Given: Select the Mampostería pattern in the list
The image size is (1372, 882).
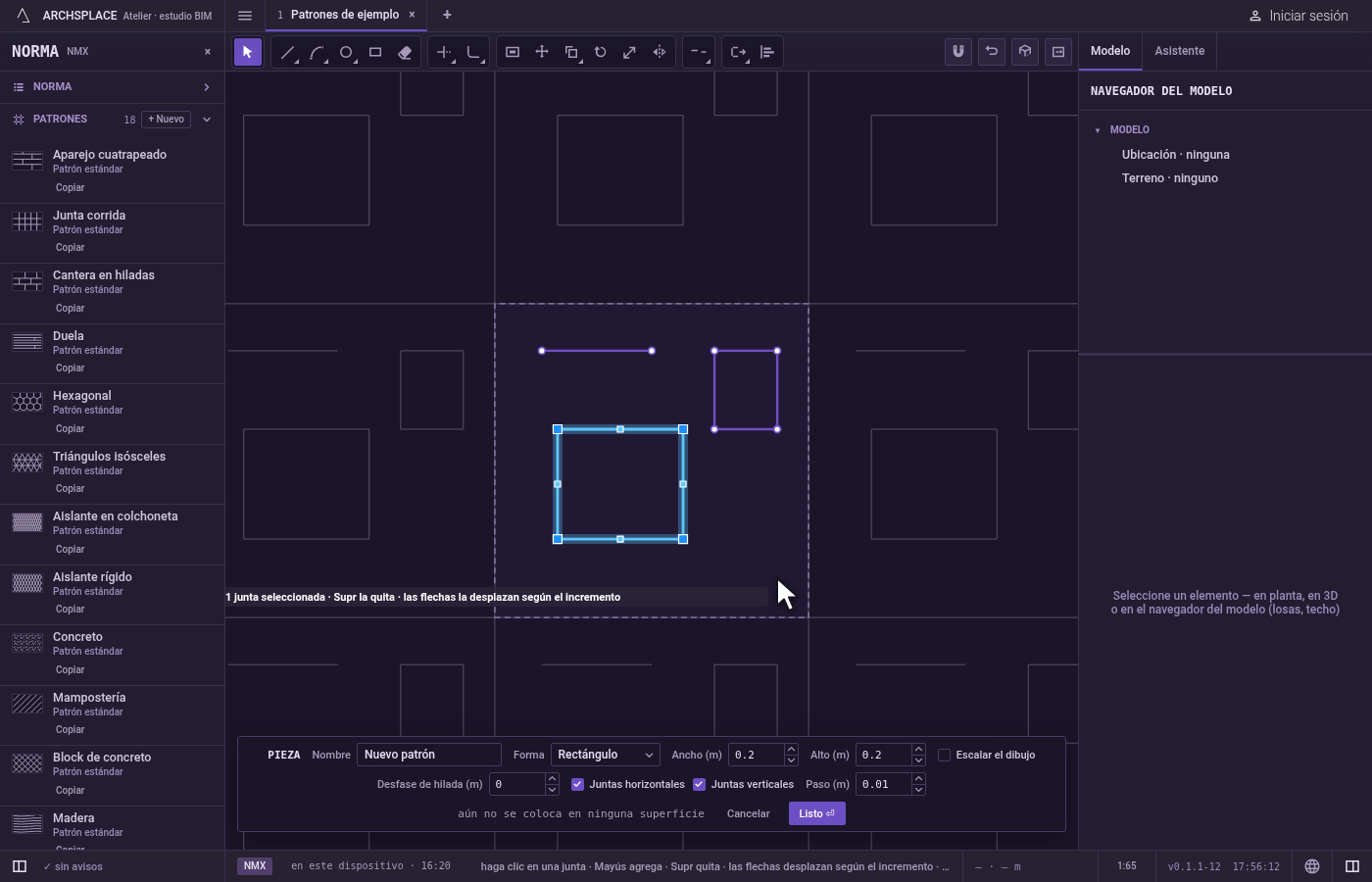Looking at the screenshot, I should pos(113,712).
